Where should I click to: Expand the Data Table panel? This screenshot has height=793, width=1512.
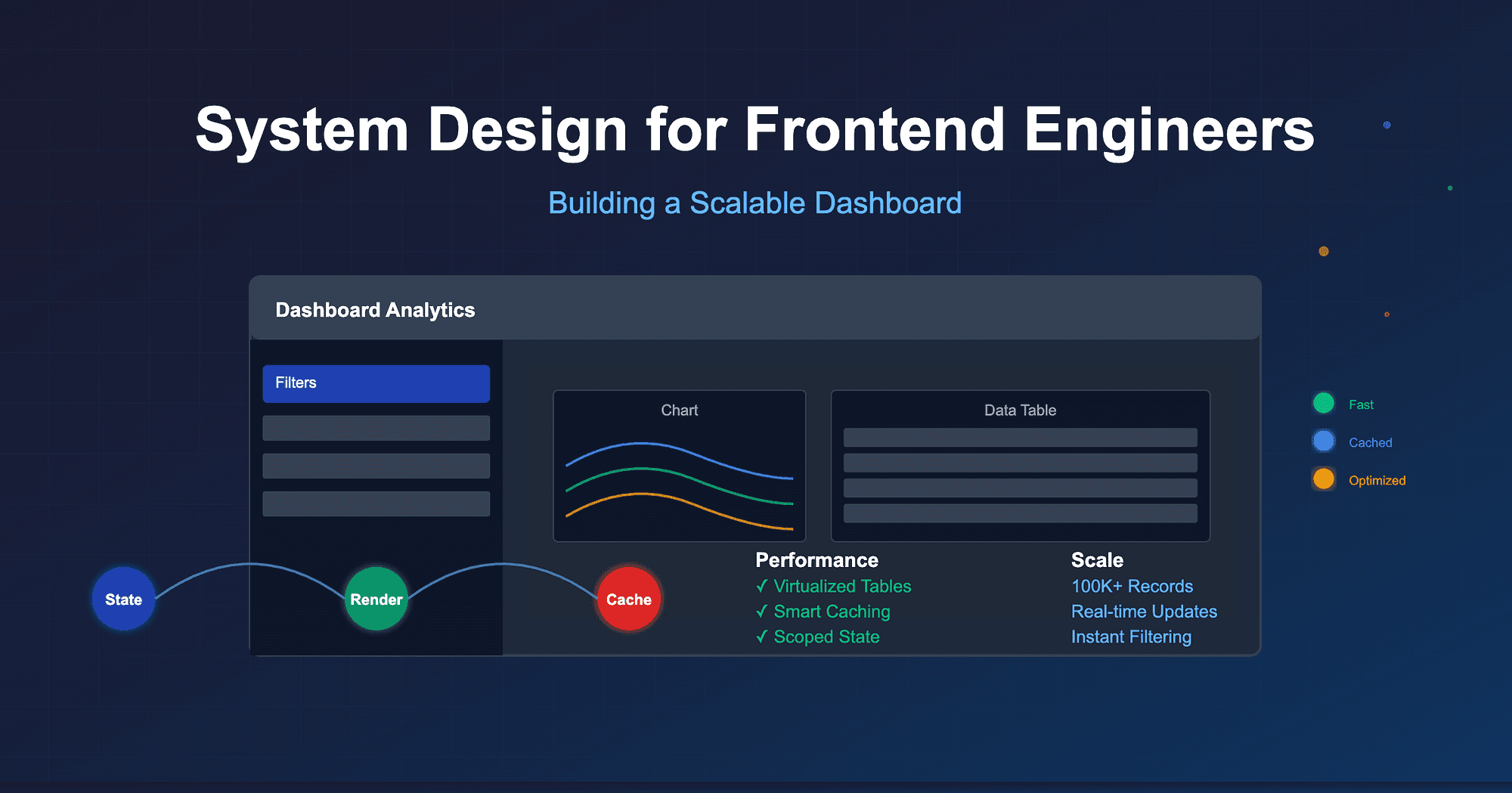pos(1020,410)
